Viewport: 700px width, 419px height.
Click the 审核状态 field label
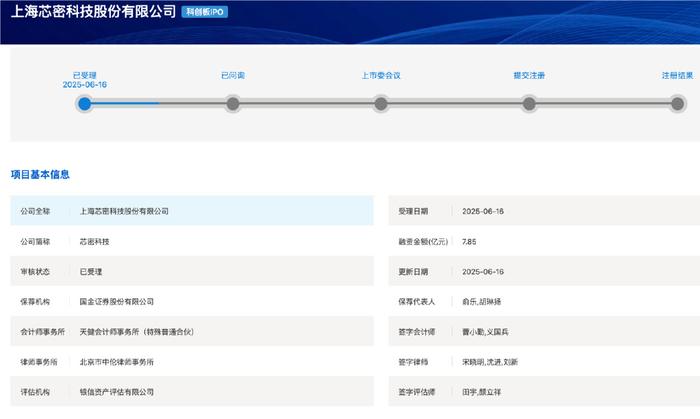(35, 271)
